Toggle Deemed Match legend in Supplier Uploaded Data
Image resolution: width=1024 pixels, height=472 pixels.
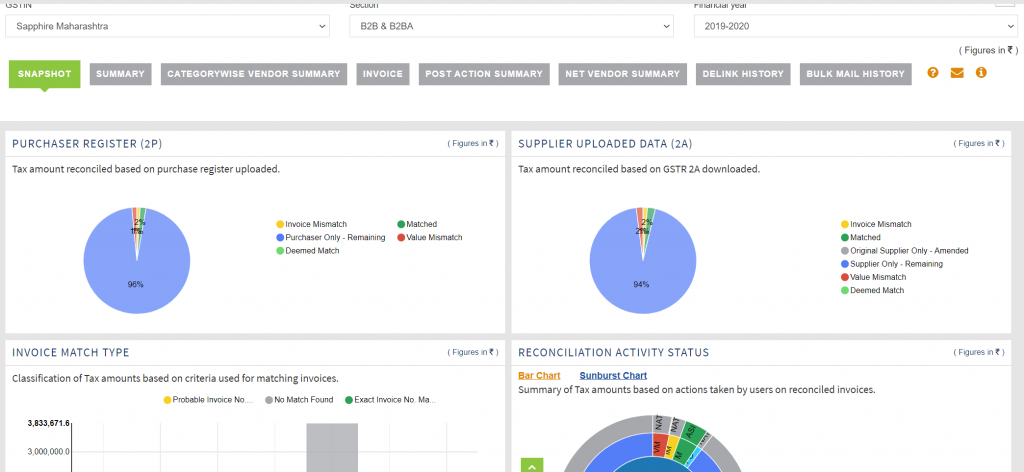872,291
